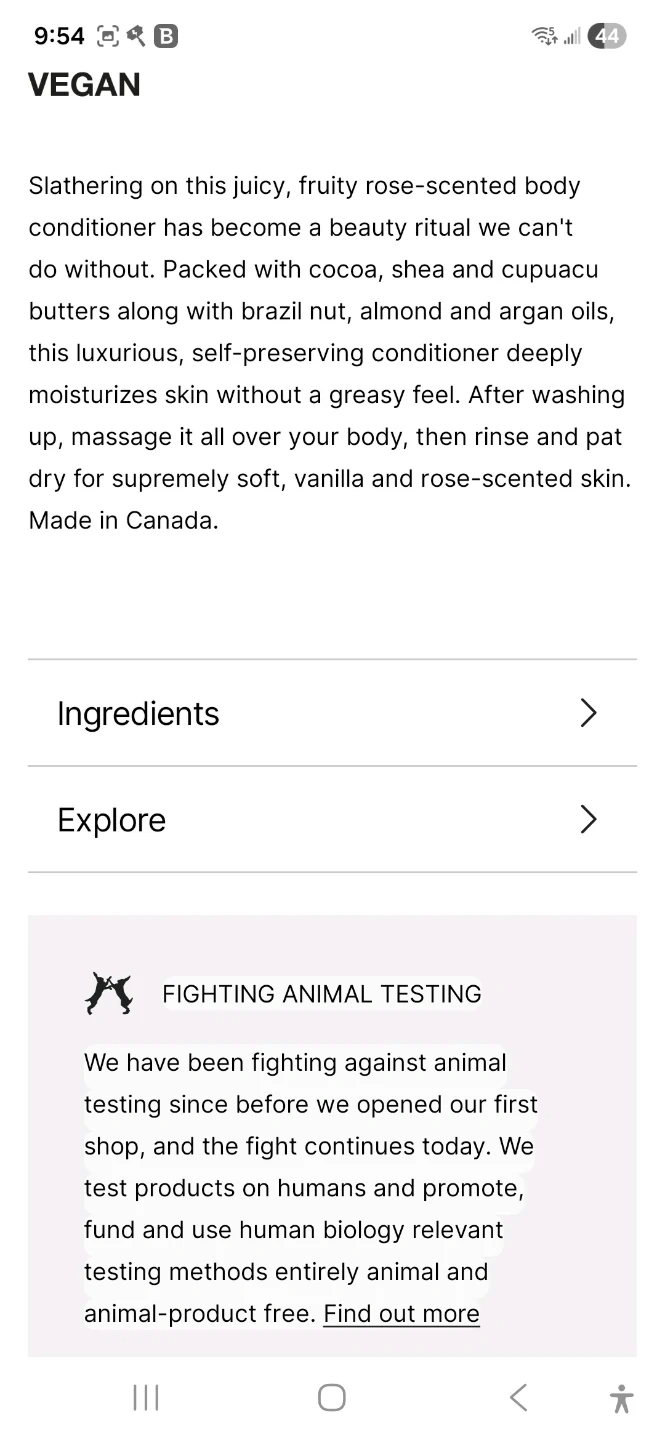Tap the tools notification icon in status bar

[x=136, y=37]
